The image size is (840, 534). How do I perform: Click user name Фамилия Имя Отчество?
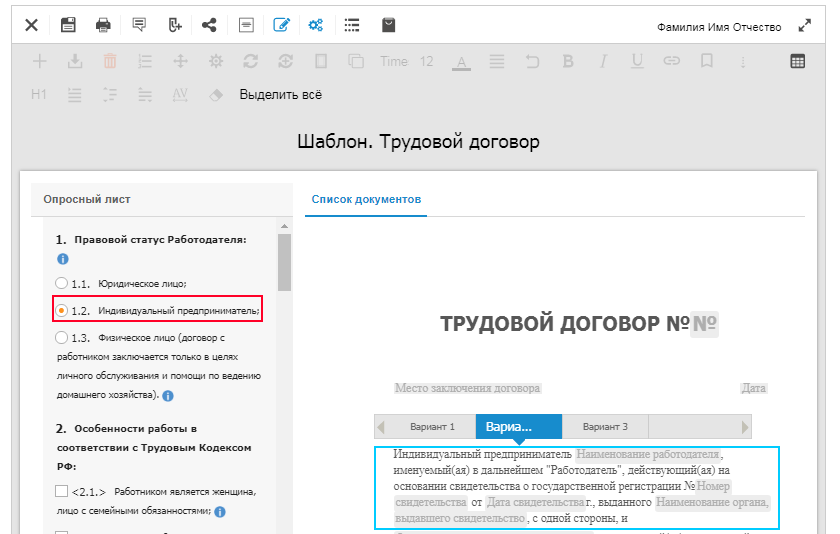719,27
